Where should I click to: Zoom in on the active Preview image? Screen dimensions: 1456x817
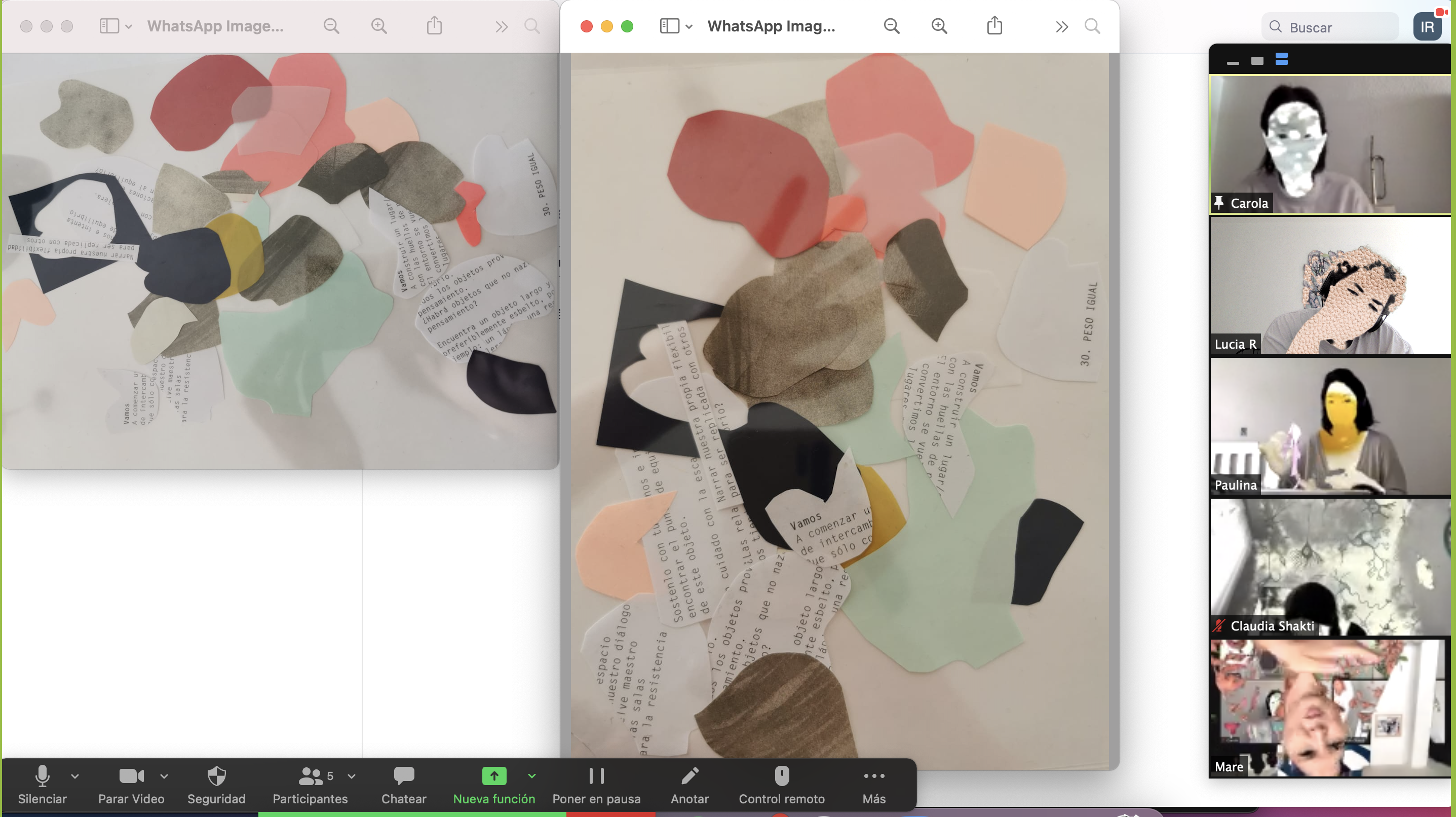(939, 26)
